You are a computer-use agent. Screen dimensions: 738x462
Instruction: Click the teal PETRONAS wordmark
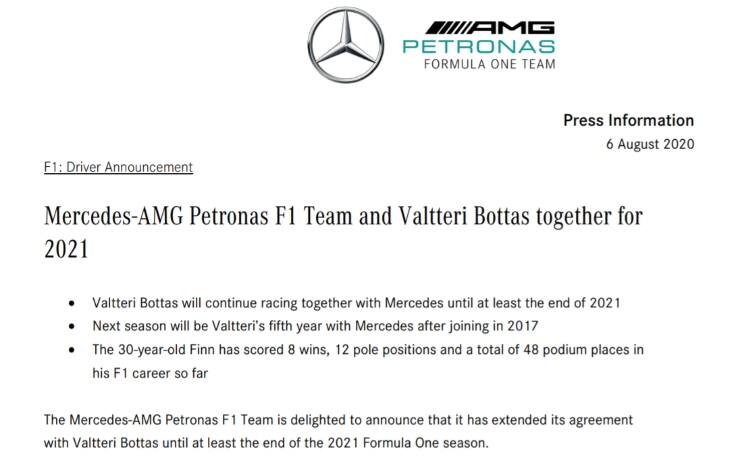[478, 47]
